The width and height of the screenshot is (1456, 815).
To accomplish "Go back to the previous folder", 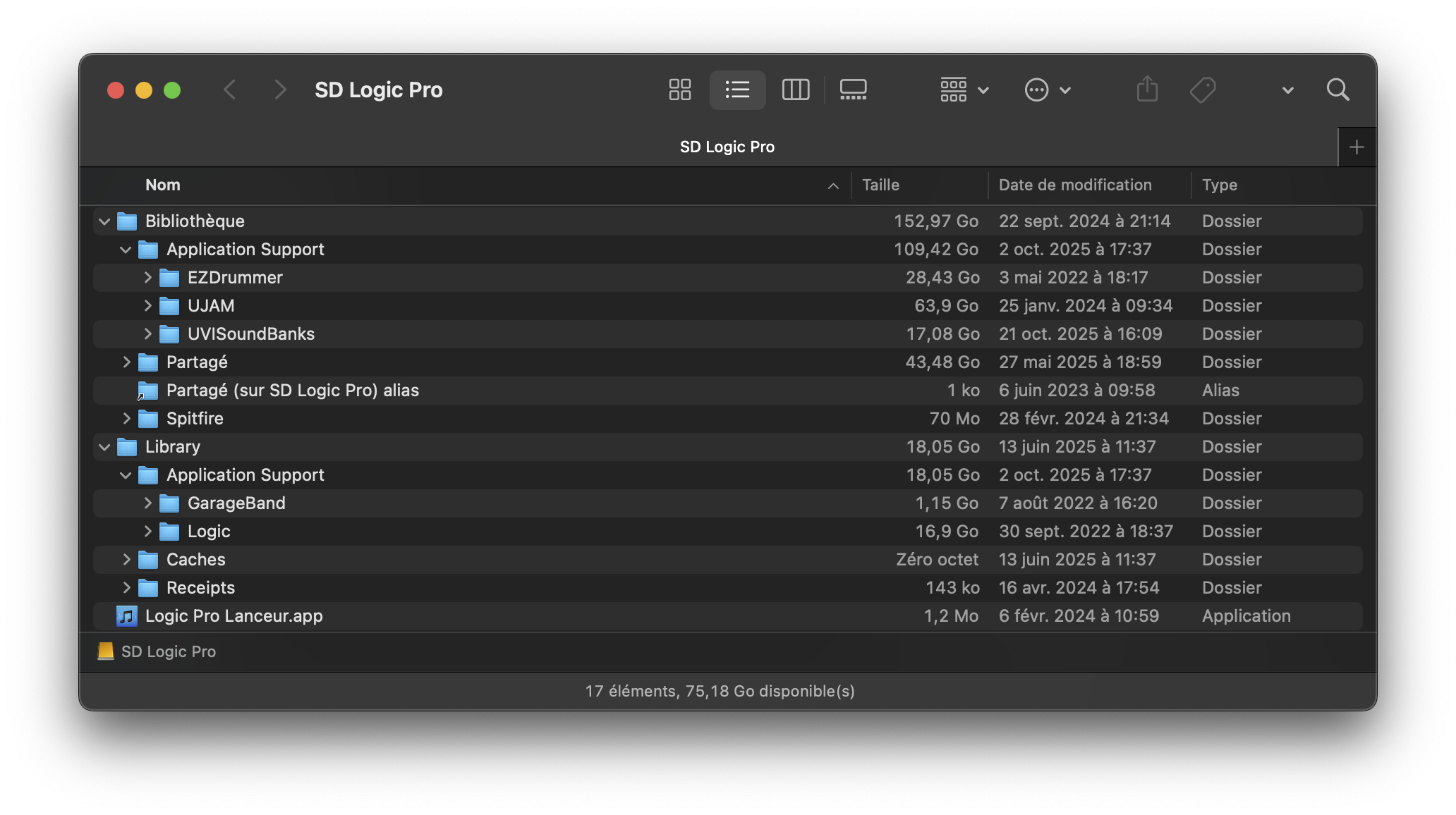I will tap(230, 90).
